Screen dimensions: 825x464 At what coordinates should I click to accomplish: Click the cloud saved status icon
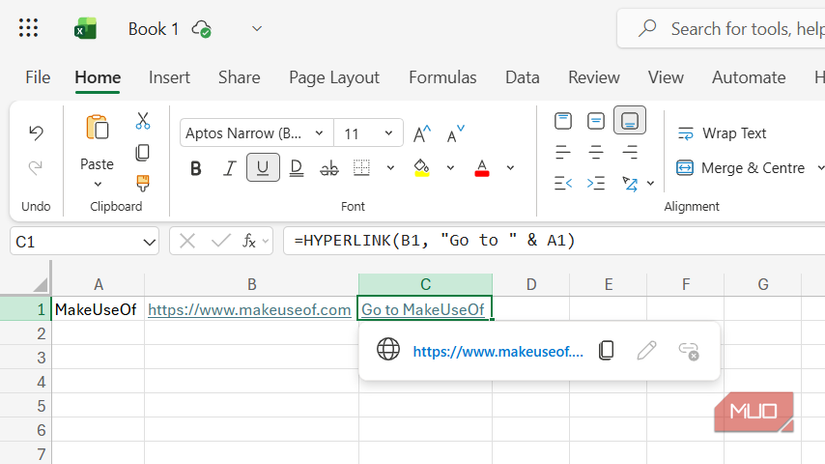(202, 29)
